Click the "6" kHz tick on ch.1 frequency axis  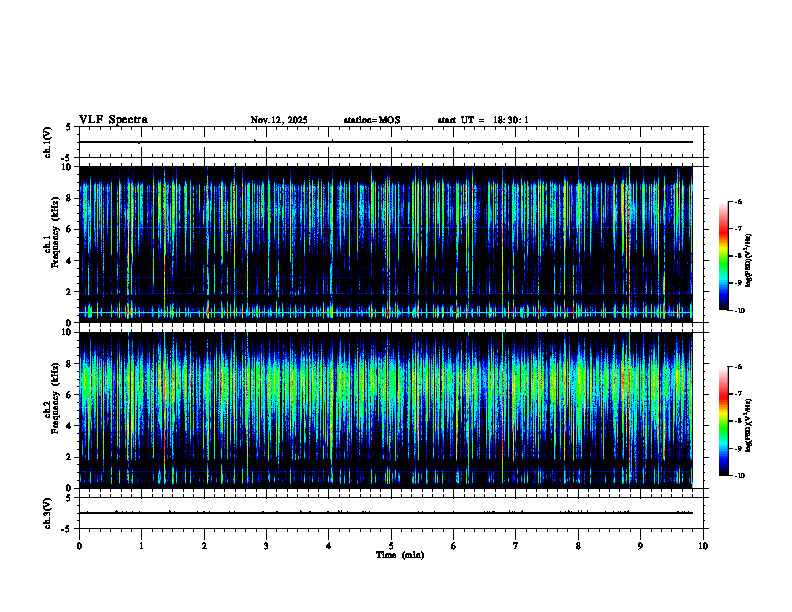click(x=70, y=230)
